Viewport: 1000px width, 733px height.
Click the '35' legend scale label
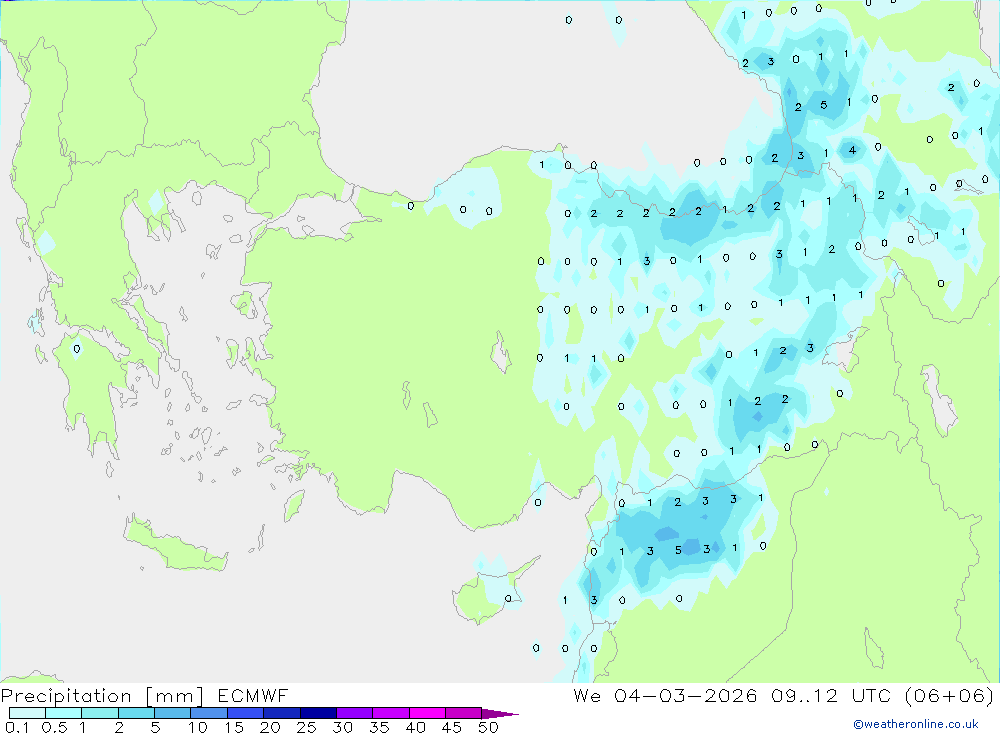click(x=379, y=727)
